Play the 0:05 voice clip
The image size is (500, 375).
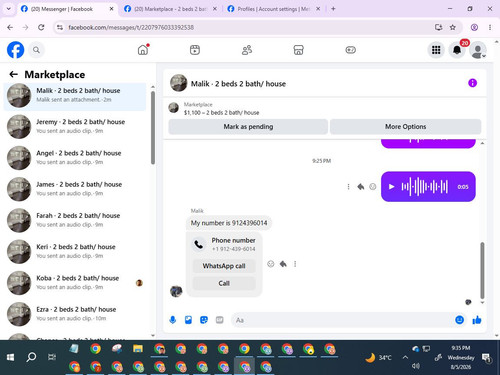(x=391, y=187)
